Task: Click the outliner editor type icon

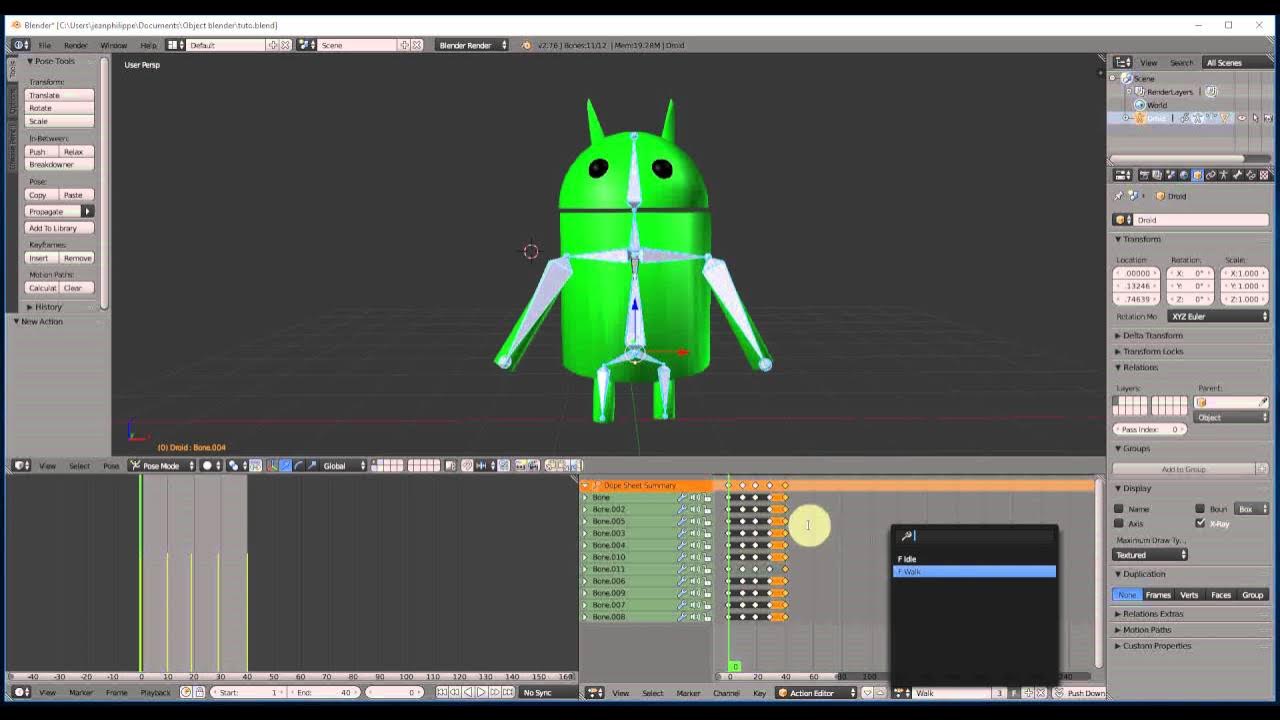Action: click(x=1124, y=62)
